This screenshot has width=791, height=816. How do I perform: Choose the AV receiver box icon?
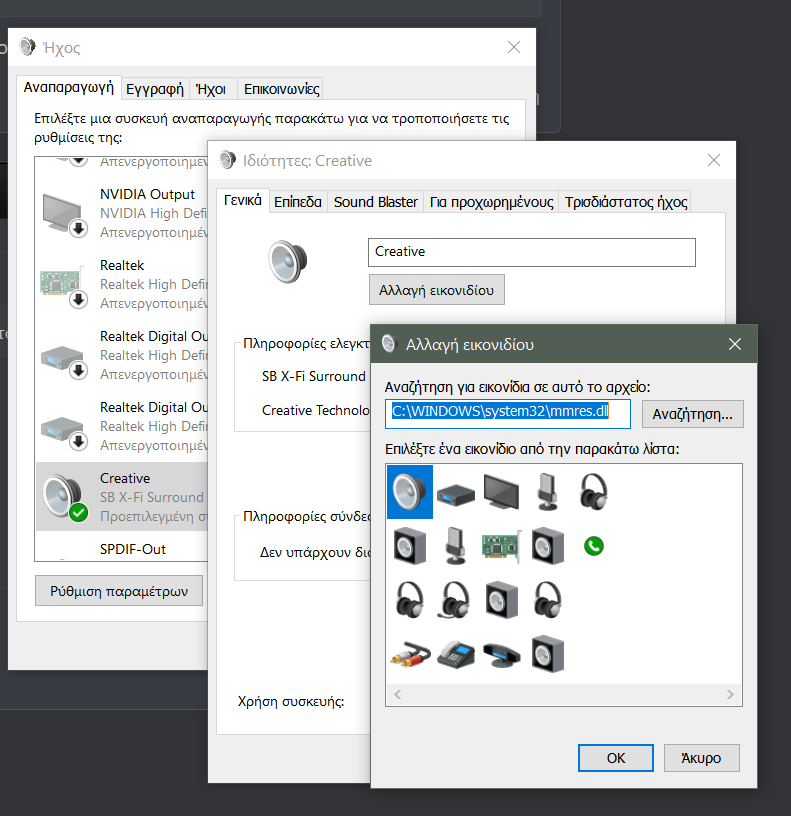coord(456,492)
